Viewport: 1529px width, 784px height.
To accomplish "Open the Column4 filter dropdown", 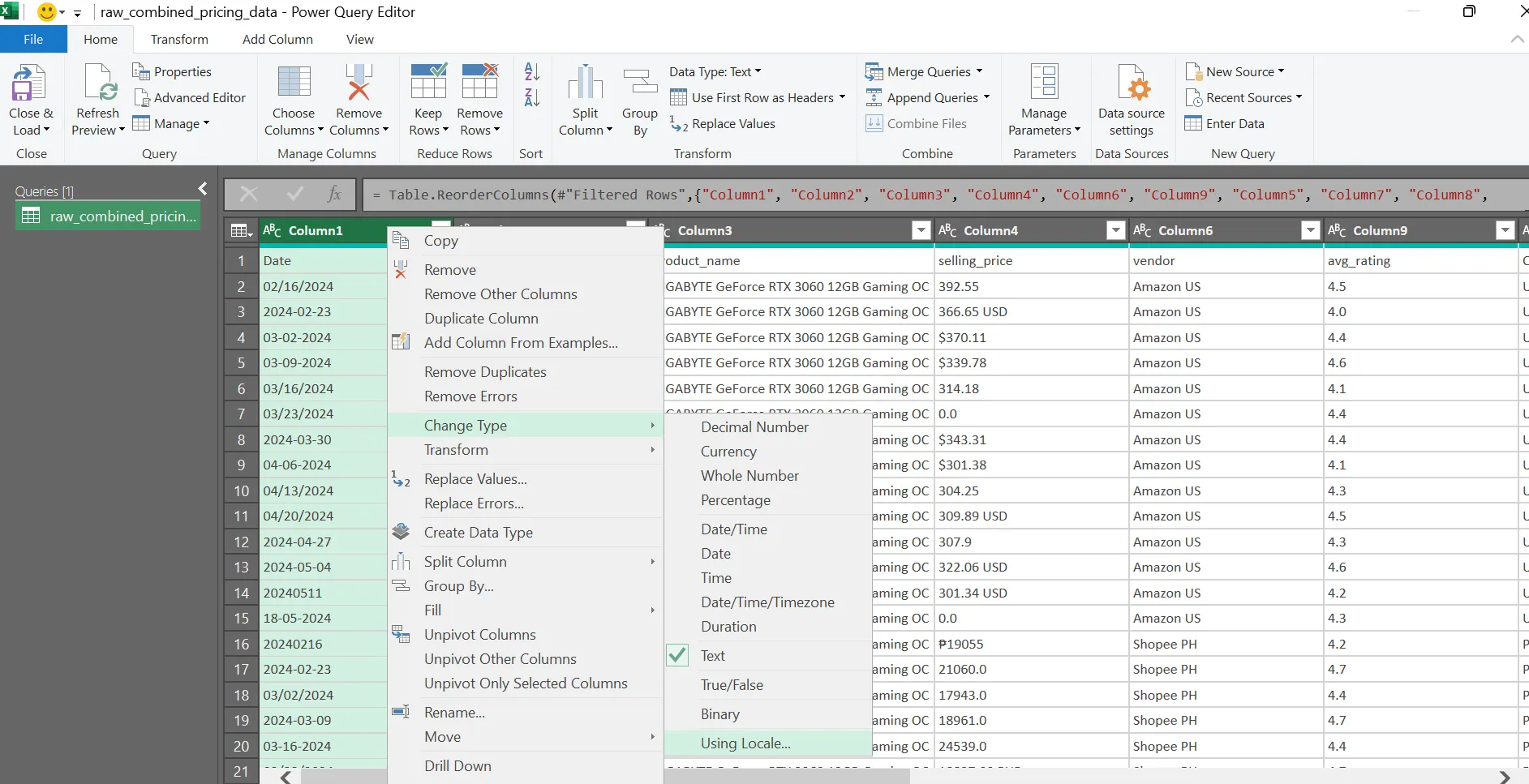I will pos(1115,230).
